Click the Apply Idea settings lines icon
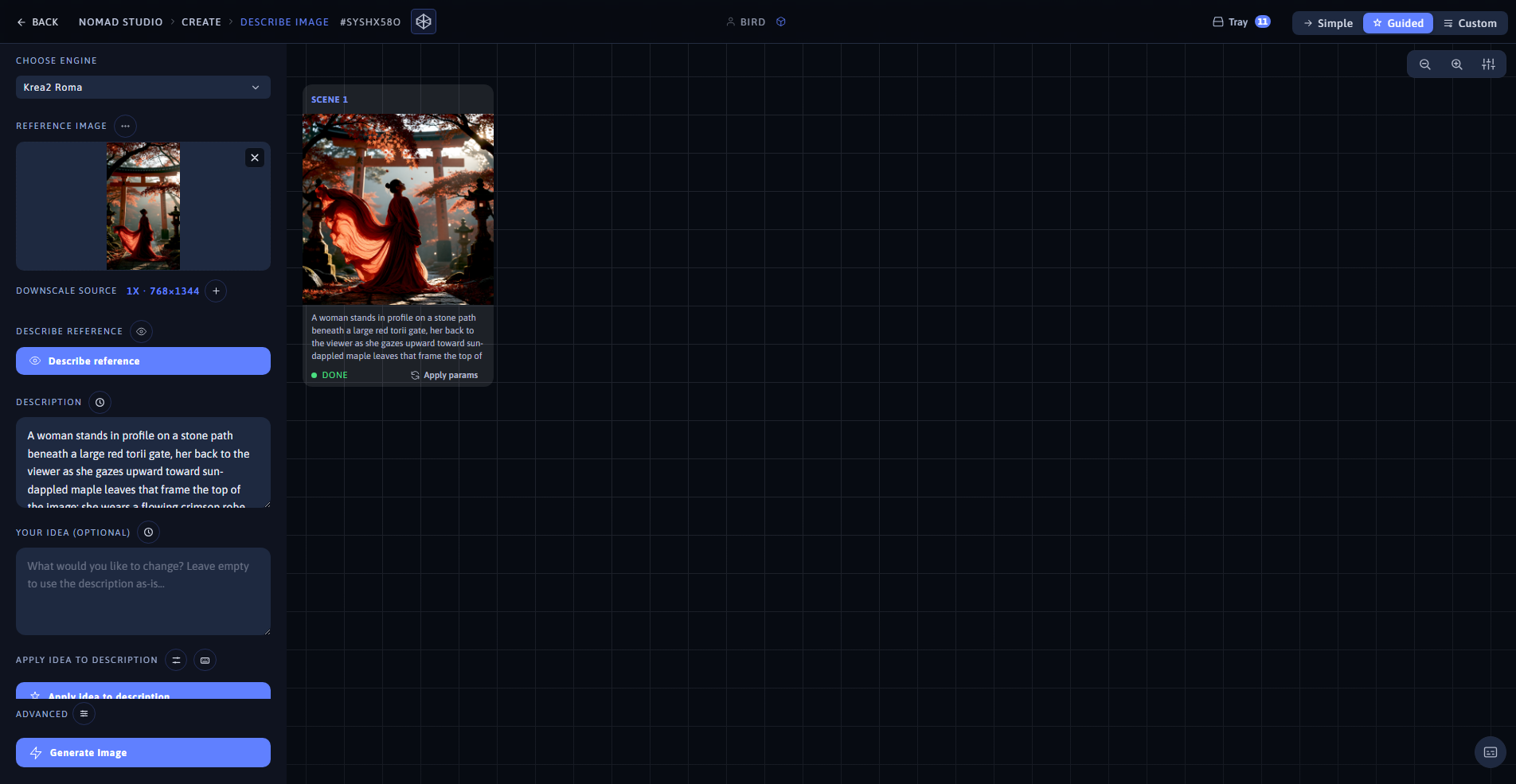The width and height of the screenshot is (1516, 784). (x=176, y=660)
